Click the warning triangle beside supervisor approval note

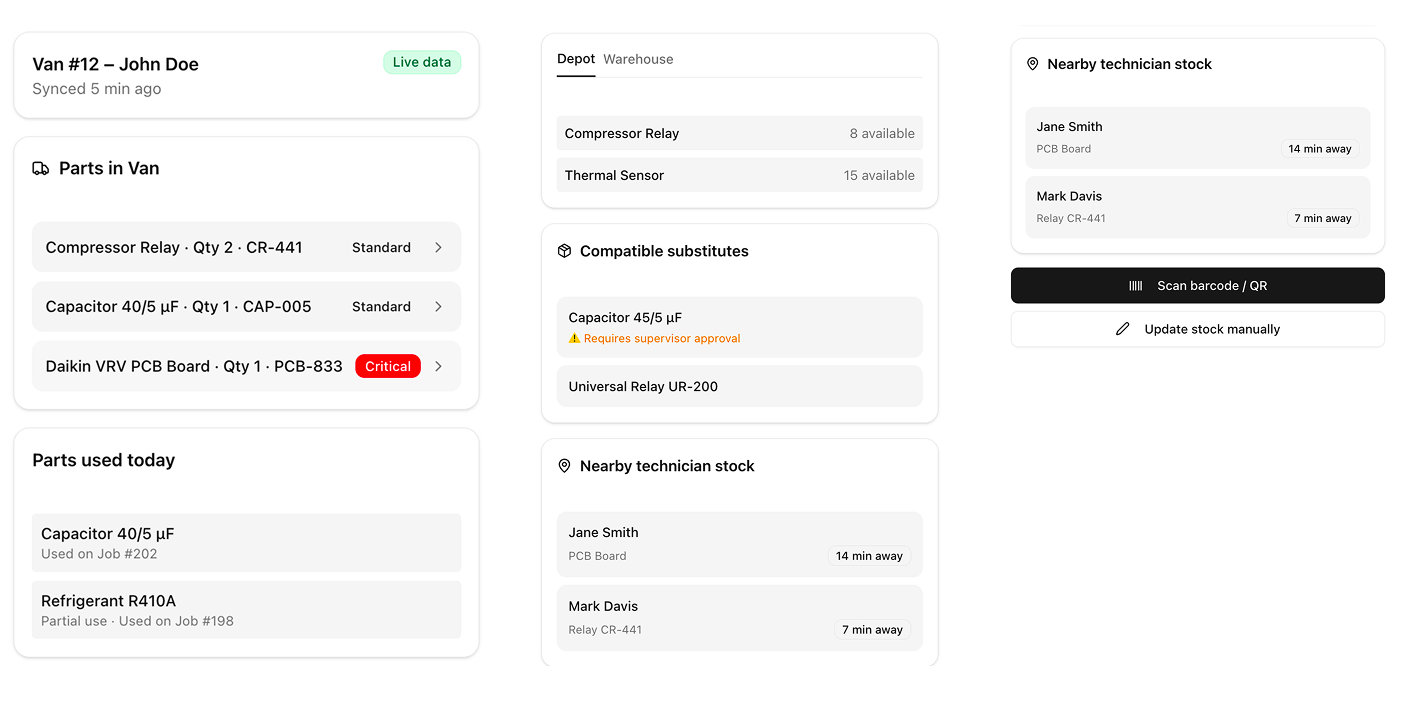pyautogui.click(x=573, y=338)
